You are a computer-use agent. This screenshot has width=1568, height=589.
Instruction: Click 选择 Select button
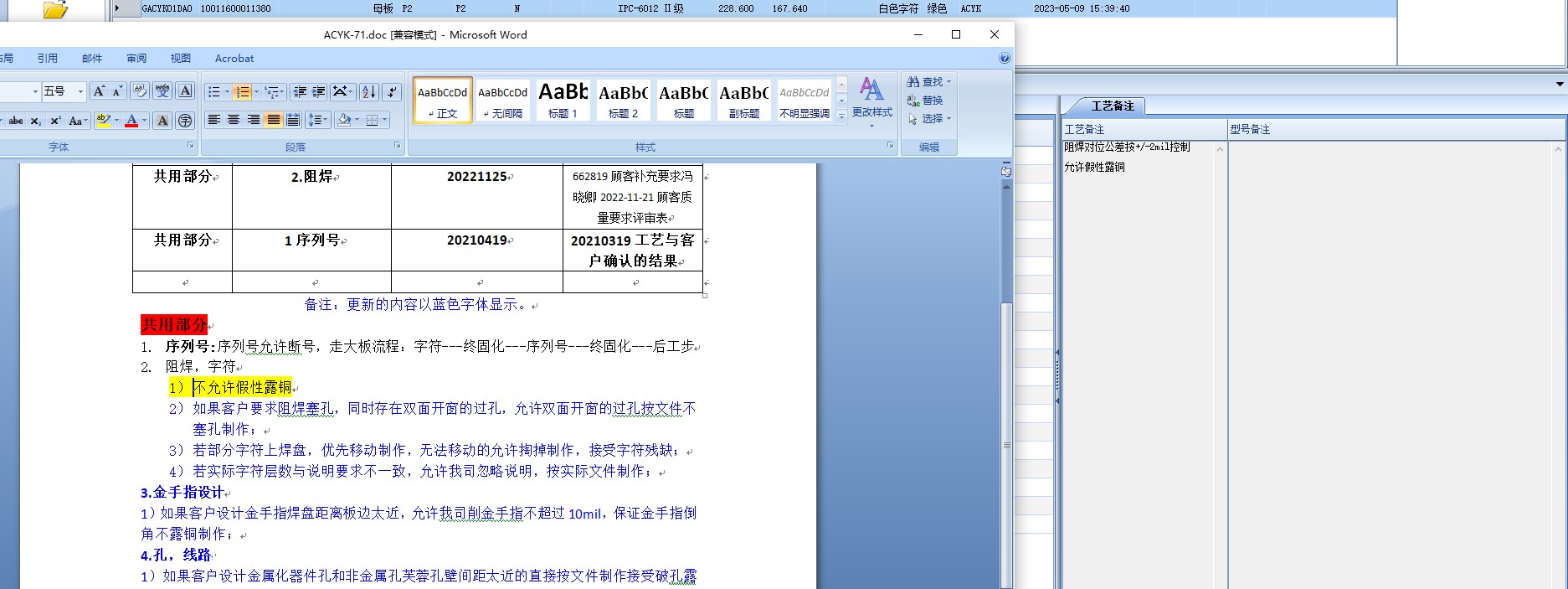point(929,118)
